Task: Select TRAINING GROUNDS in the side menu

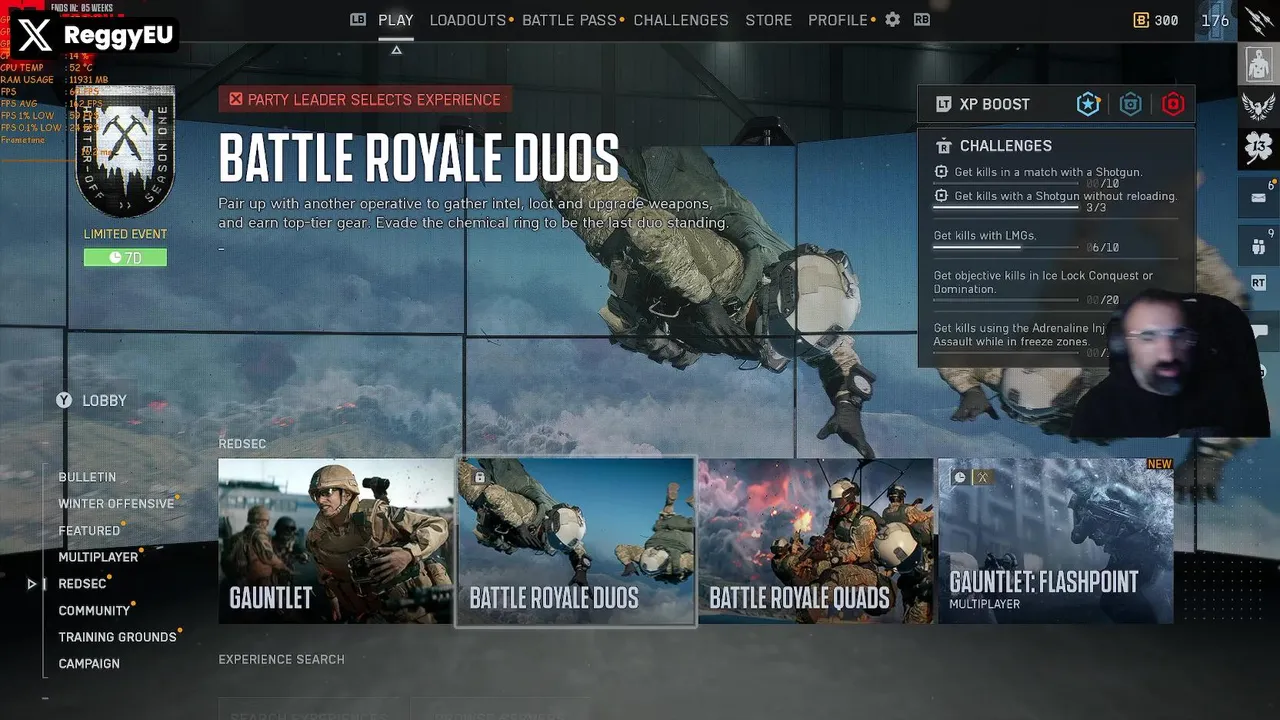Action: pyautogui.click(x=117, y=637)
